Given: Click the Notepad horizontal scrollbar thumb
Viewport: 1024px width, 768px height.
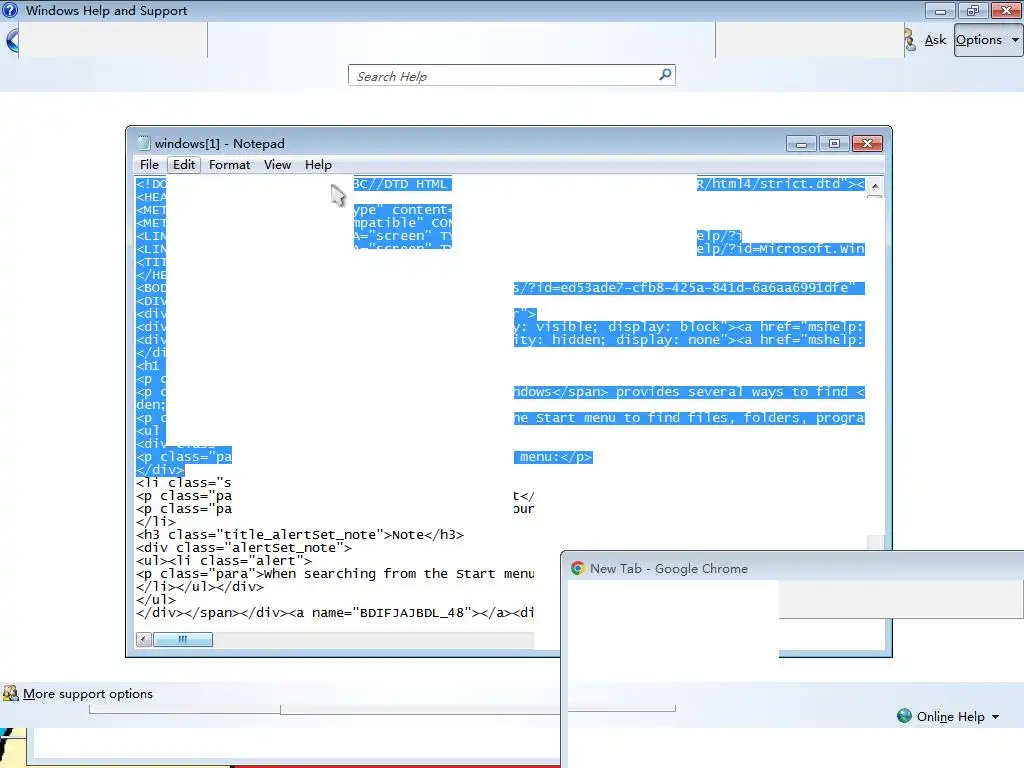Looking at the screenshot, I should pos(183,639).
